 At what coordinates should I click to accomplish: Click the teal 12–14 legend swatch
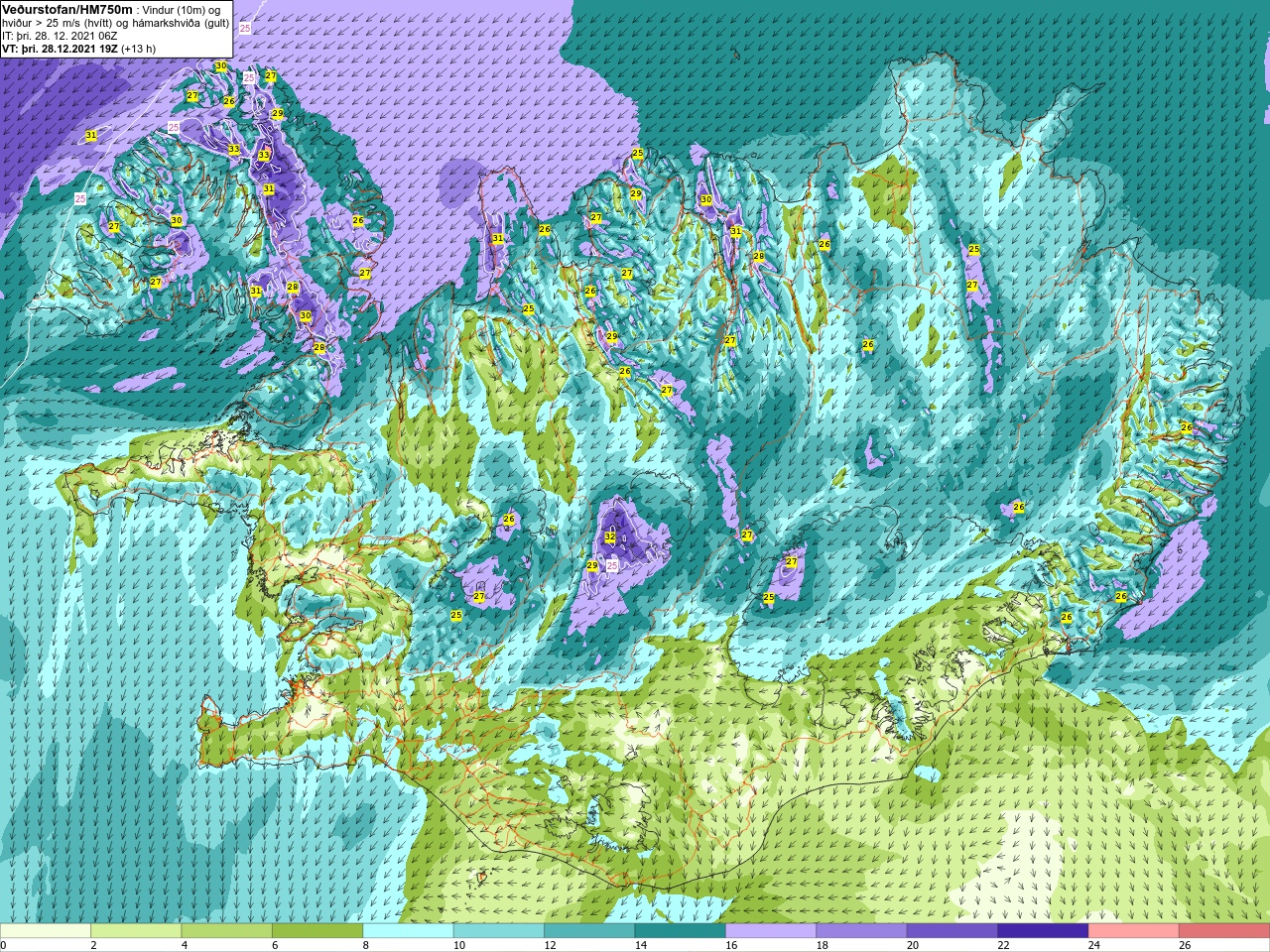click(x=589, y=931)
